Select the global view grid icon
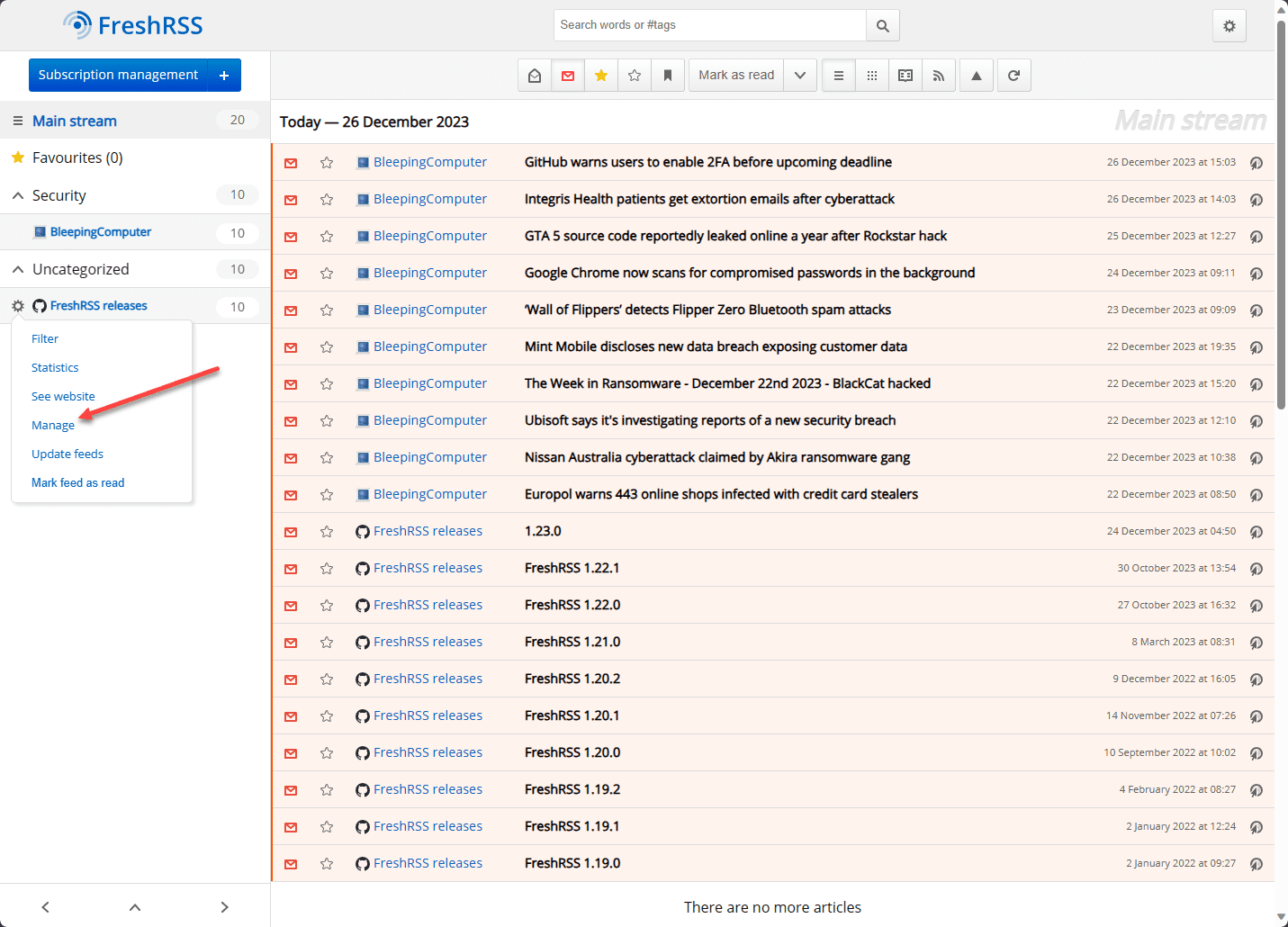The height and width of the screenshot is (927, 1288). pyautogui.click(x=872, y=76)
